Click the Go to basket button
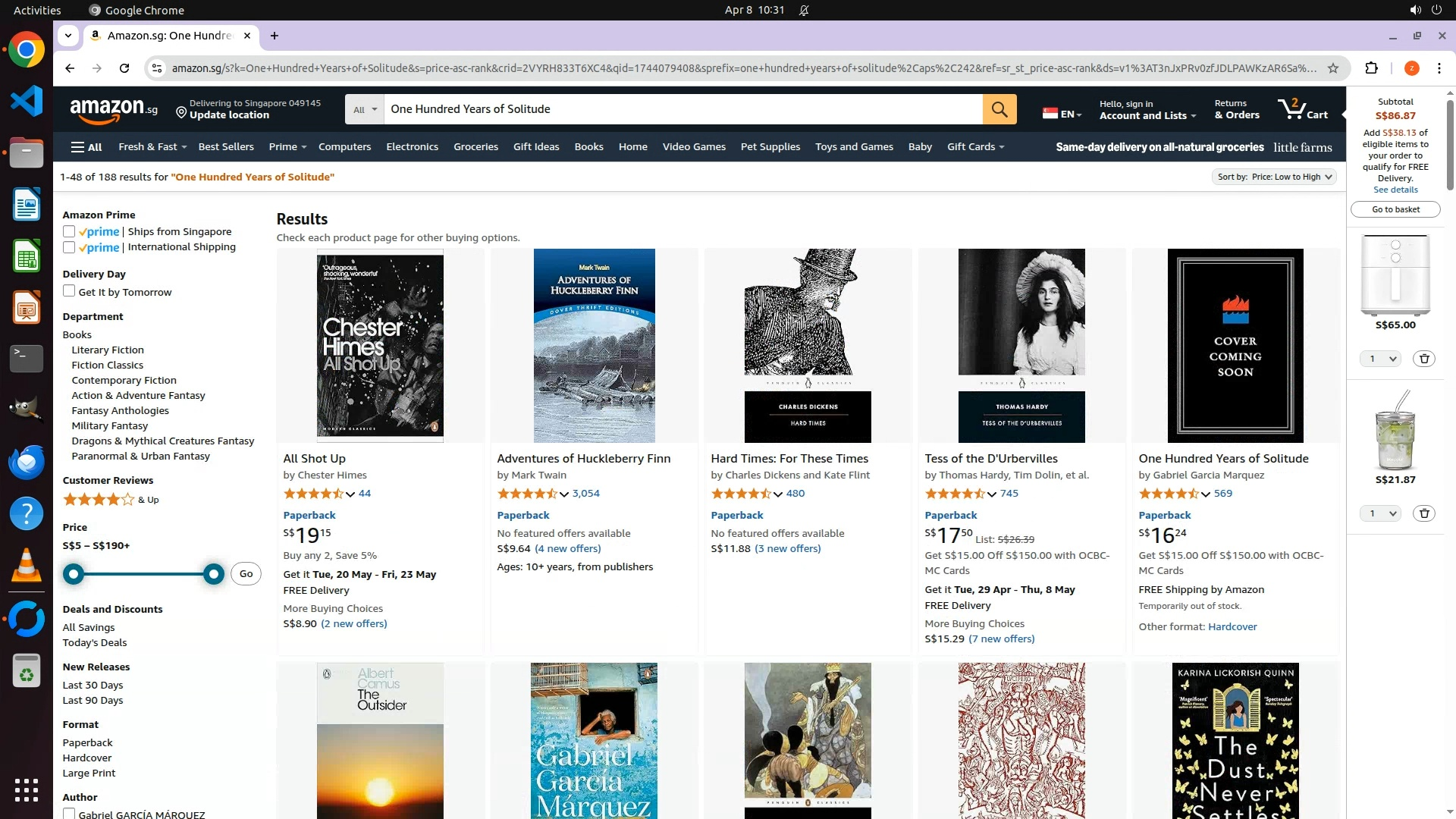Viewport: 1456px width, 819px height. (x=1395, y=209)
